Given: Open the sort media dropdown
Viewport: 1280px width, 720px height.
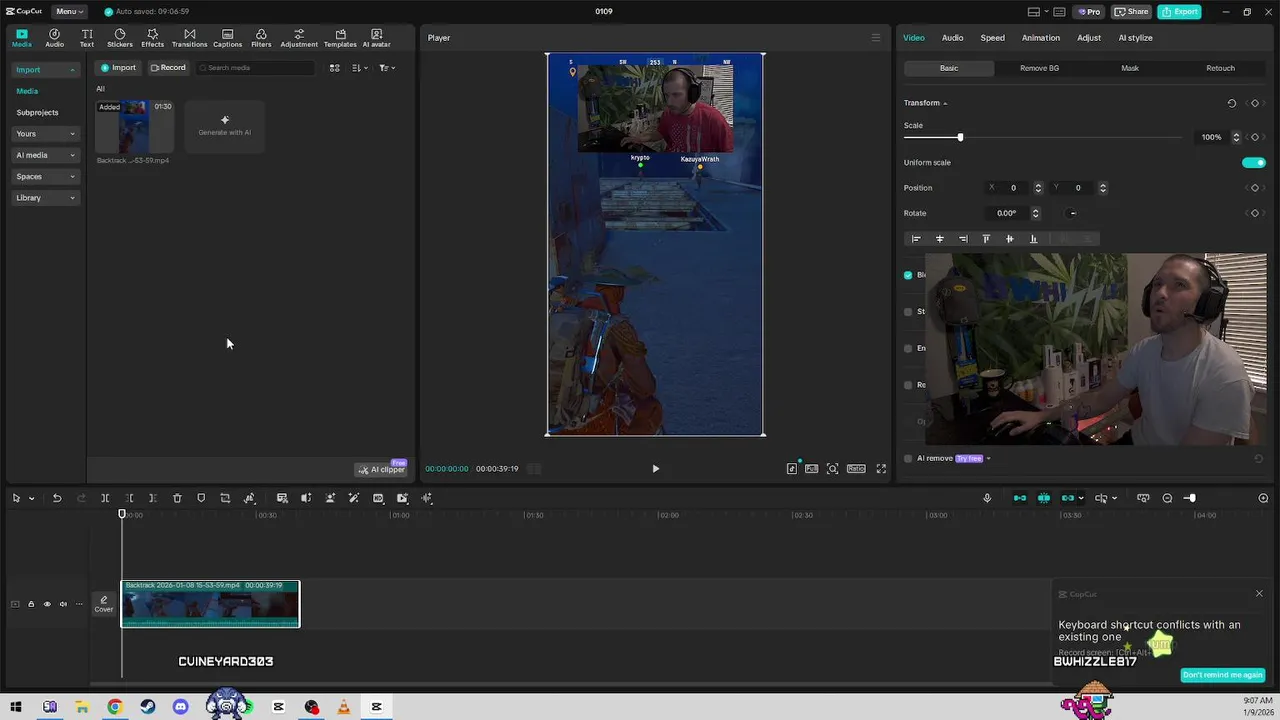Looking at the screenshot, I should pos(360,68).
